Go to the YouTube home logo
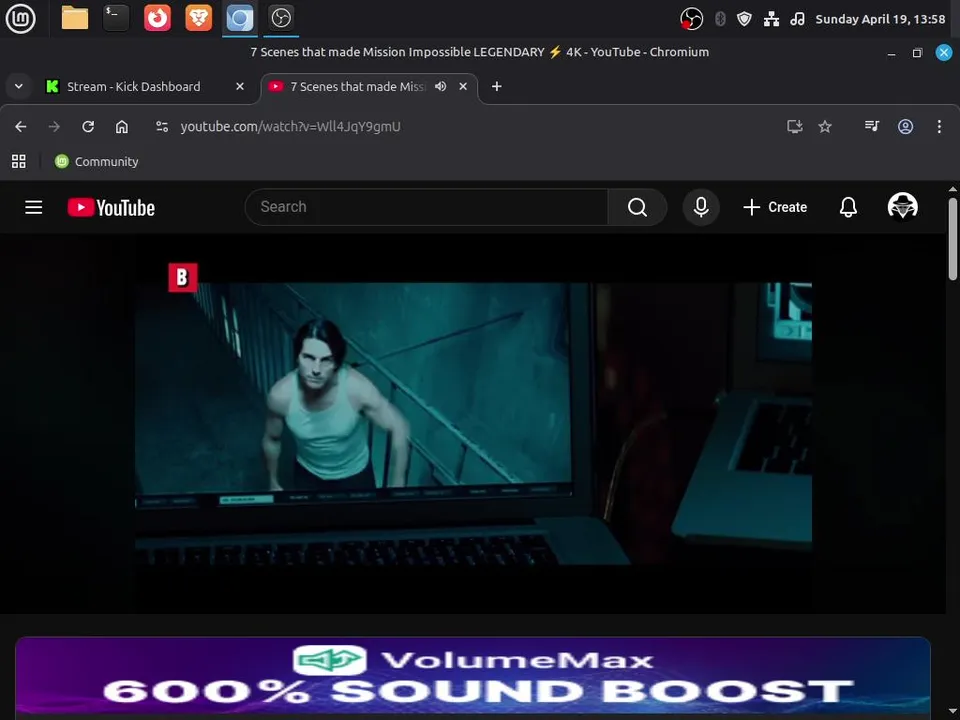960x720 pixels. click(x=111, y=207)
